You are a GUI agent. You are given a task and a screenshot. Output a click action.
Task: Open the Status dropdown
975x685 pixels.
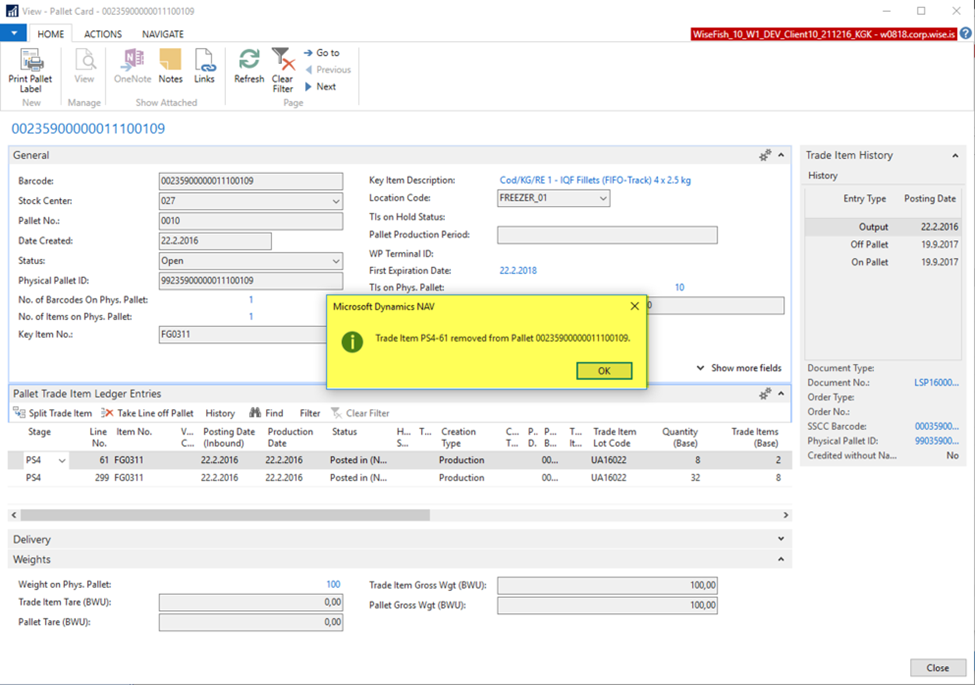tap(335, 261)
